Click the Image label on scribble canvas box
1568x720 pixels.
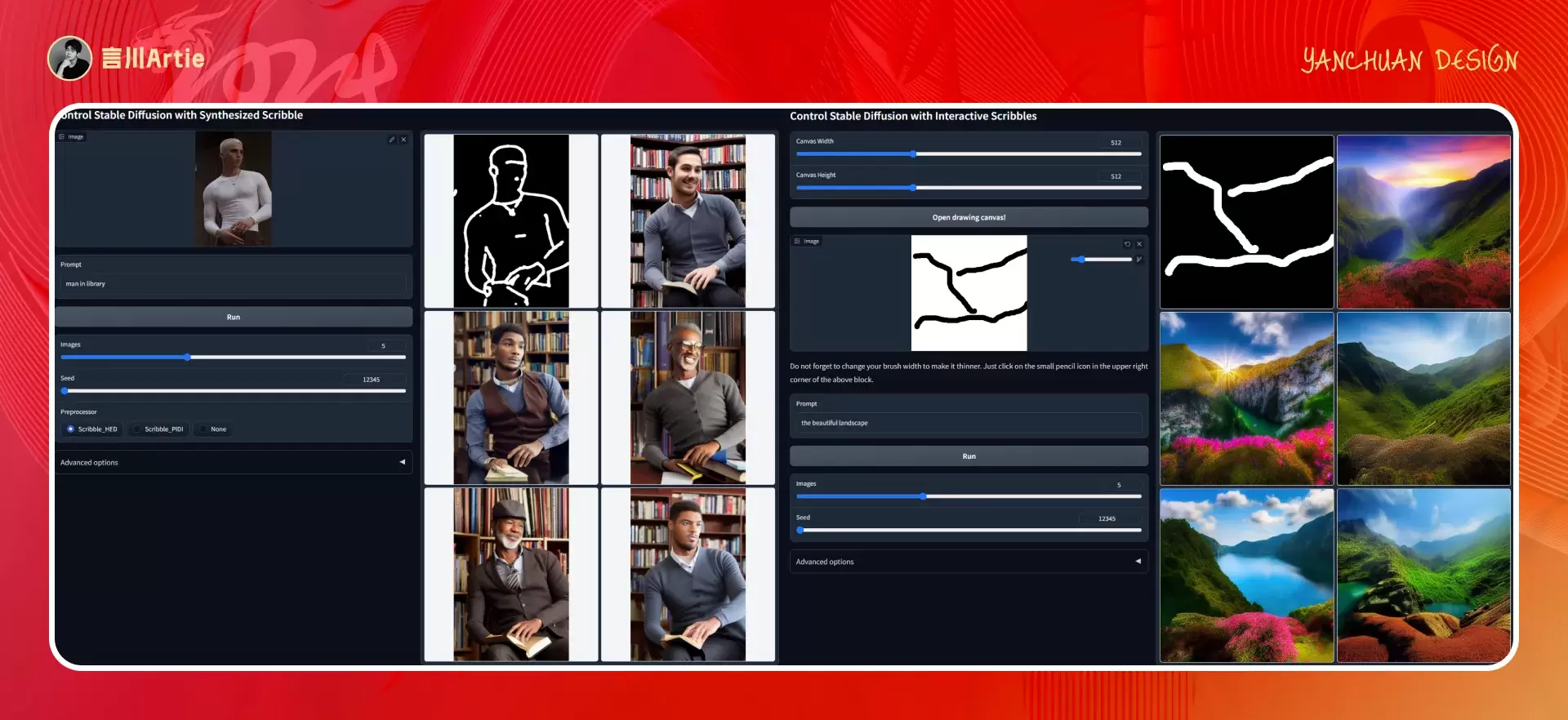(808, 241)
